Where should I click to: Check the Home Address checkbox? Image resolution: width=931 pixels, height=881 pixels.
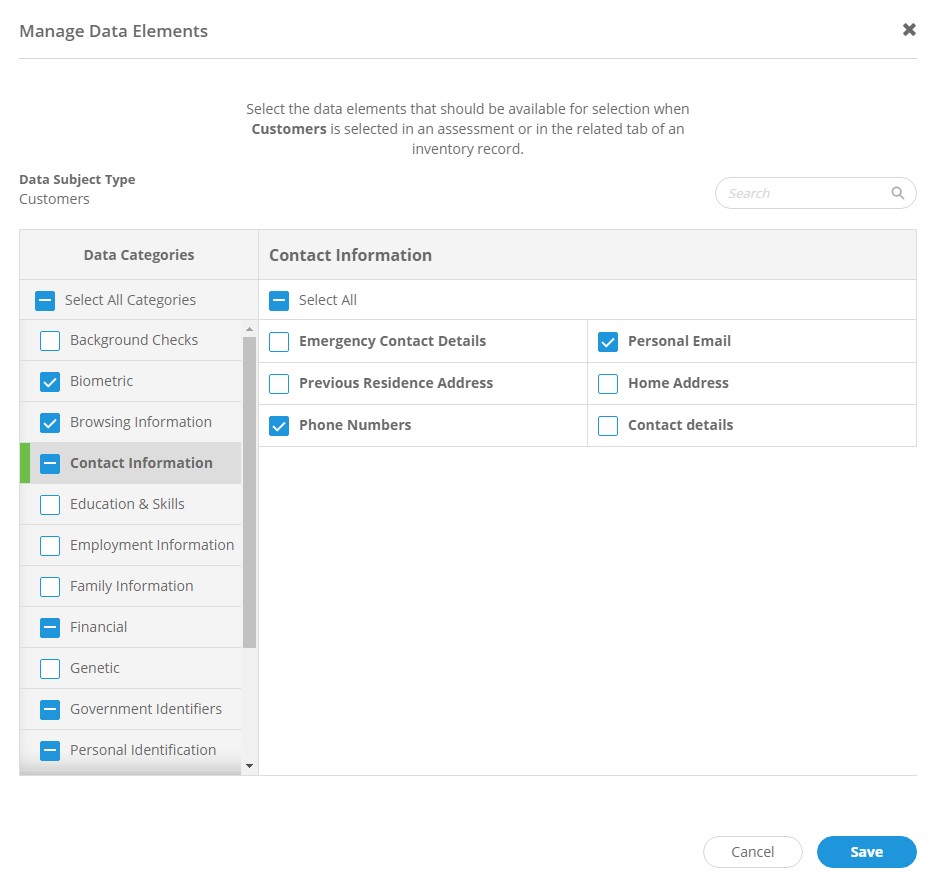[609, 383]
